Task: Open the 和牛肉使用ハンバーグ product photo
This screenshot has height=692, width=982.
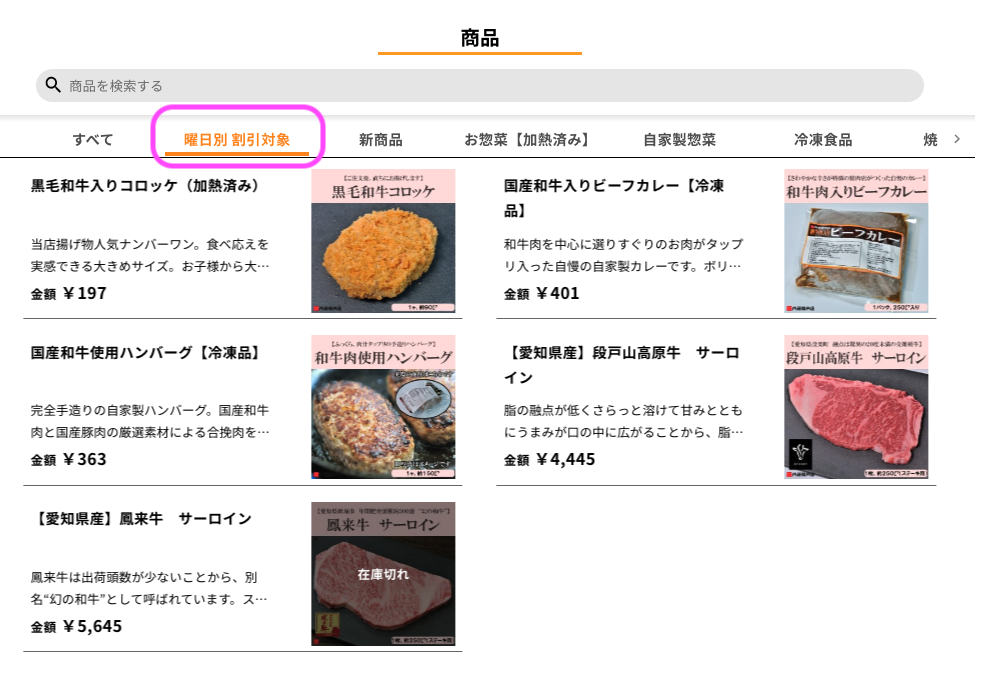Action: (383, 407)
